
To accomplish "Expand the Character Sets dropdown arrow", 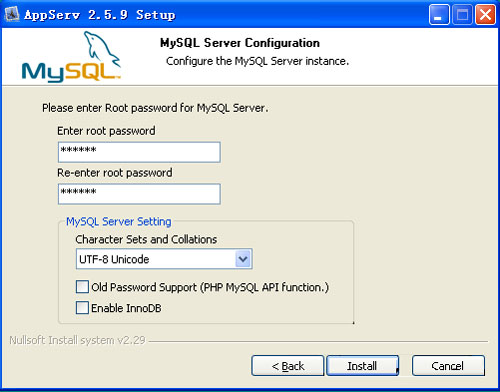I will pyautogui.click(x=243, y=259).
